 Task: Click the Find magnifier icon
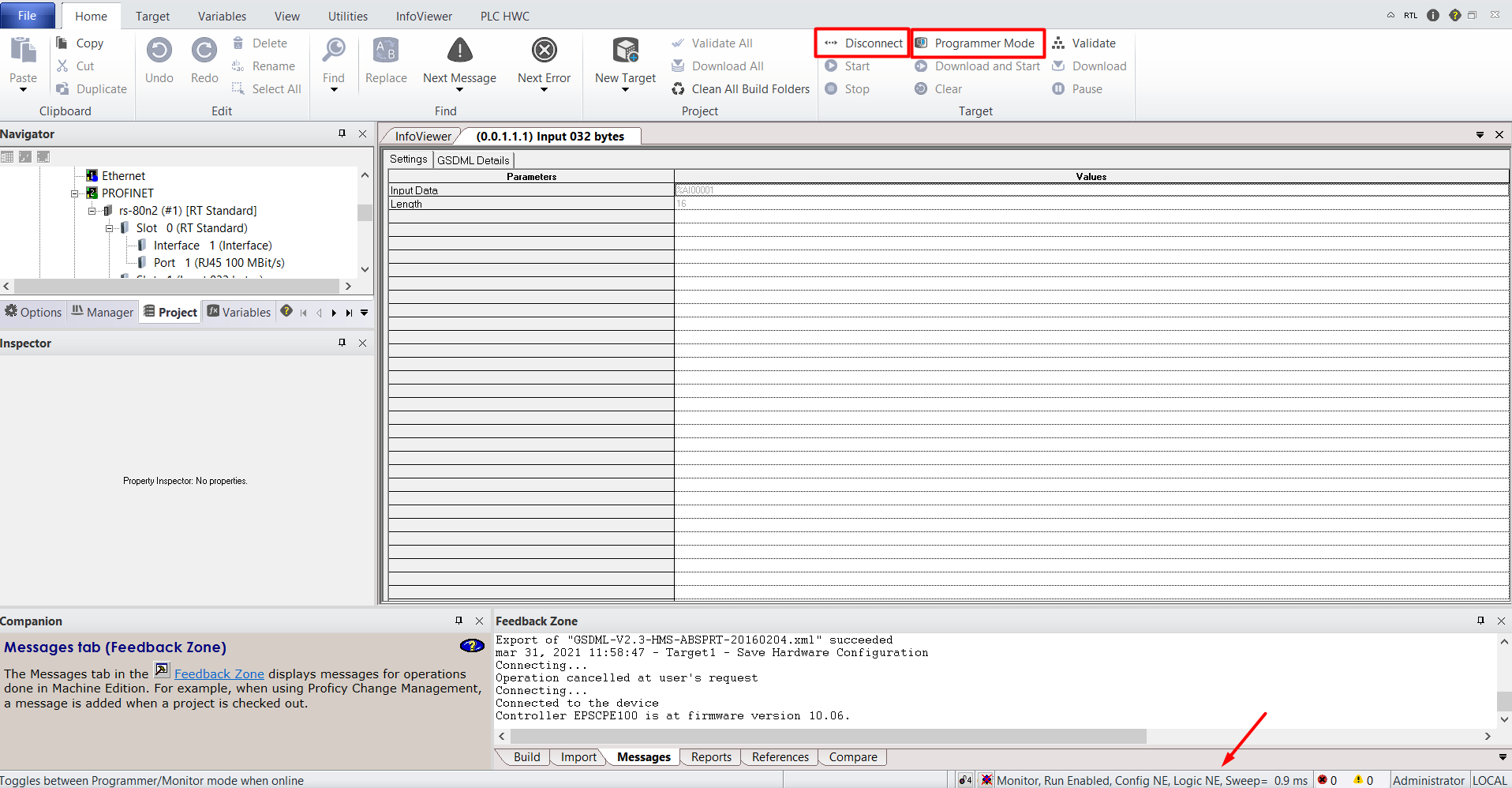tap(334, 51)
